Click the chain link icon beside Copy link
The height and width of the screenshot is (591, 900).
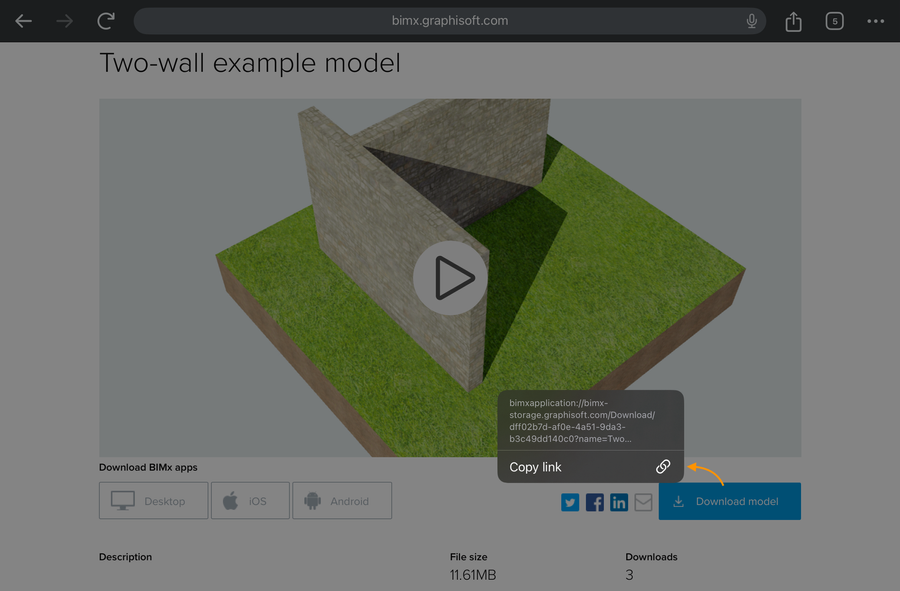click(x=663, y=466)
